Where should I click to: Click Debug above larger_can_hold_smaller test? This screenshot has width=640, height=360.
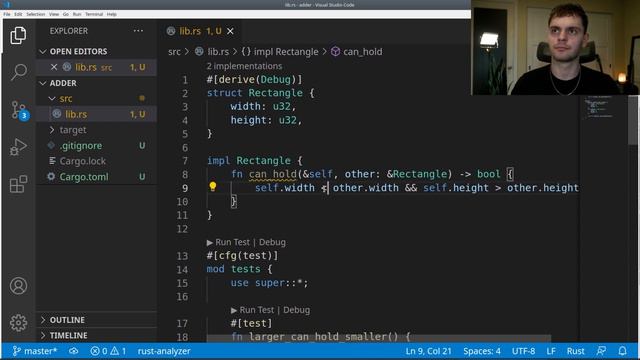coord(296,310)
